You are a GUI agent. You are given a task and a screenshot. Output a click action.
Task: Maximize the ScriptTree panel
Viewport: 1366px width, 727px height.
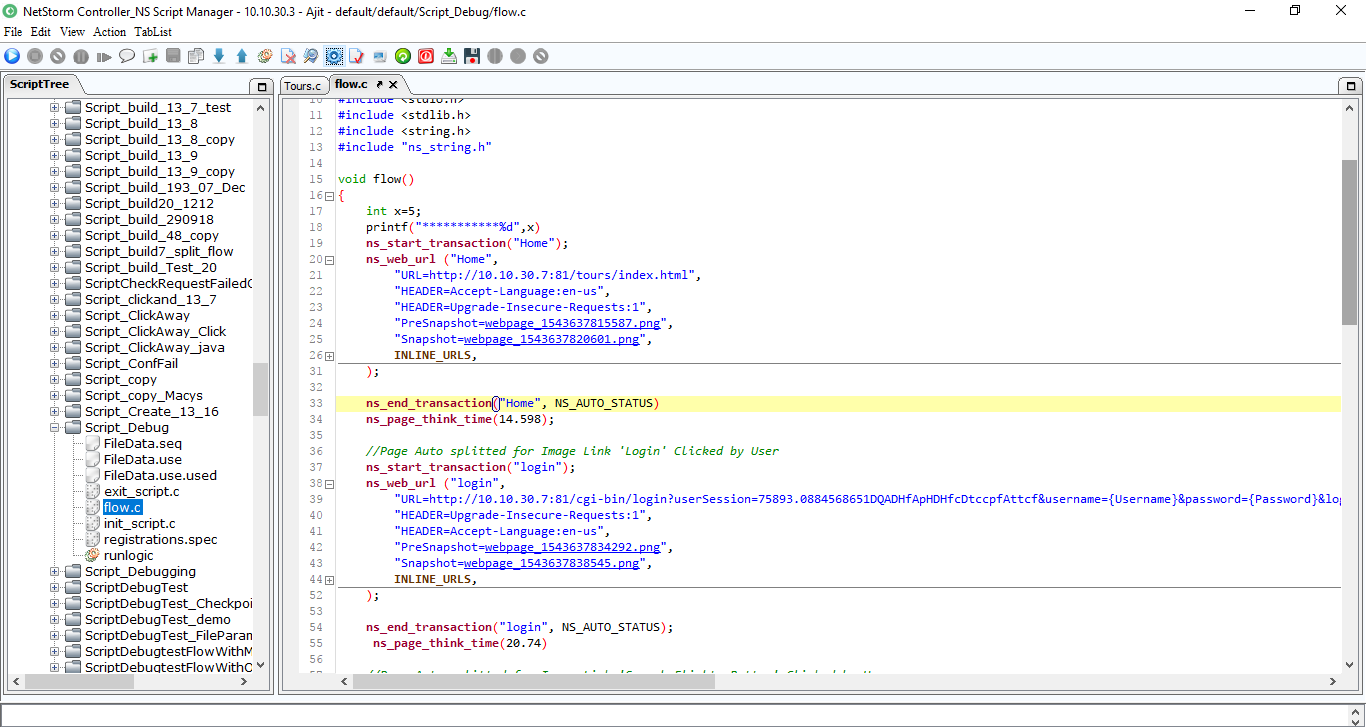click(x=261, y=86)
